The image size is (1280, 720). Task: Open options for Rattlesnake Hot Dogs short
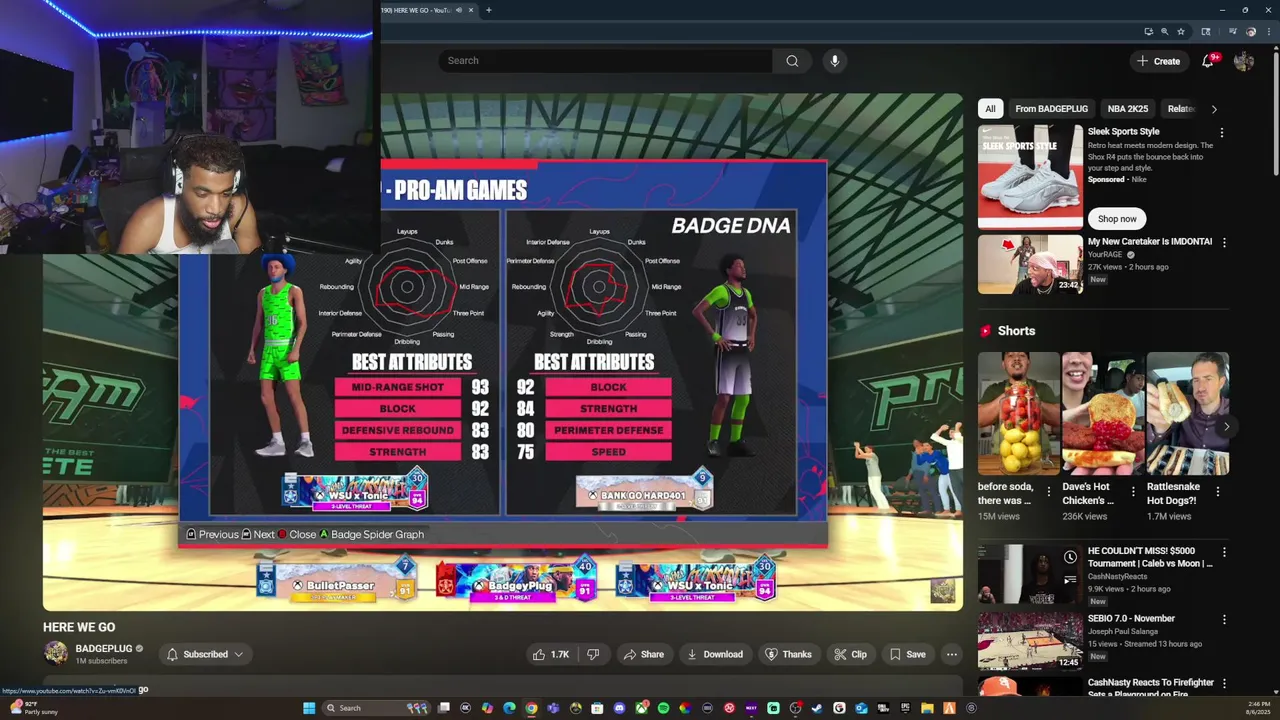1218,492
